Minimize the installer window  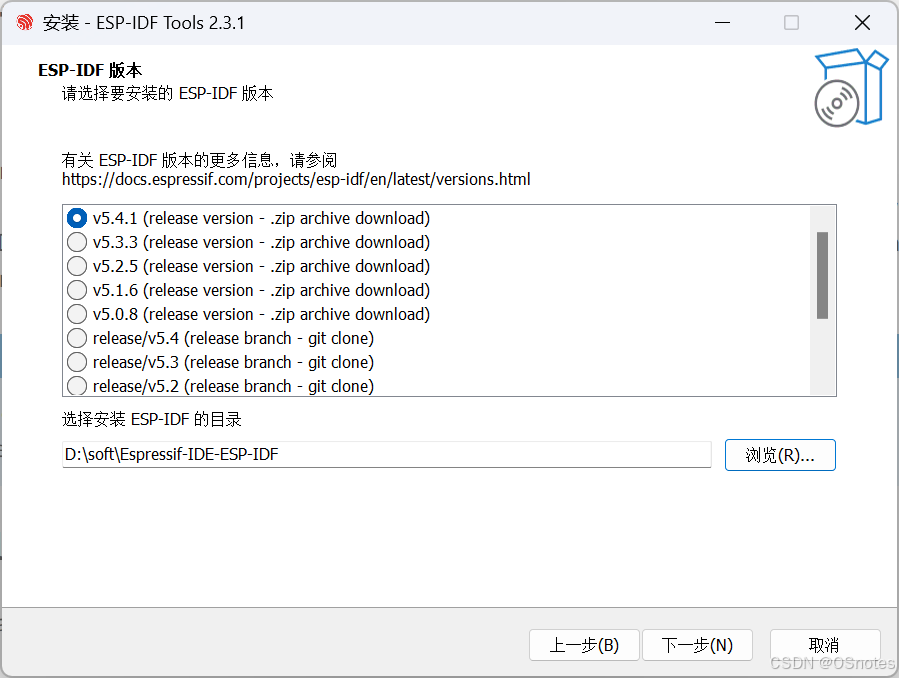[x=722, y=23]
